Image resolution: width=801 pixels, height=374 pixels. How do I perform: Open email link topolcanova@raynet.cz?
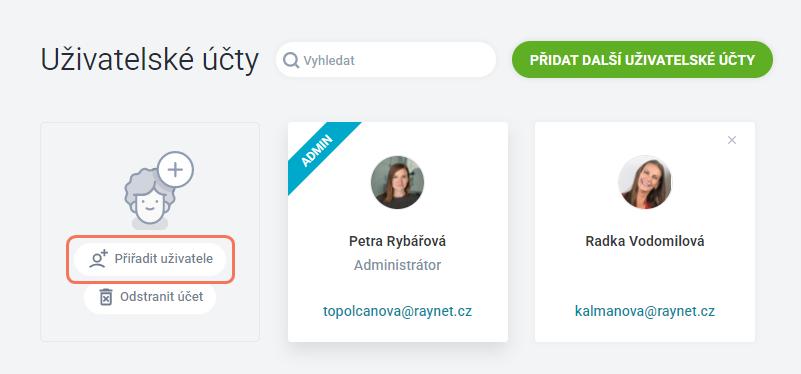click(x=397, y=311)
